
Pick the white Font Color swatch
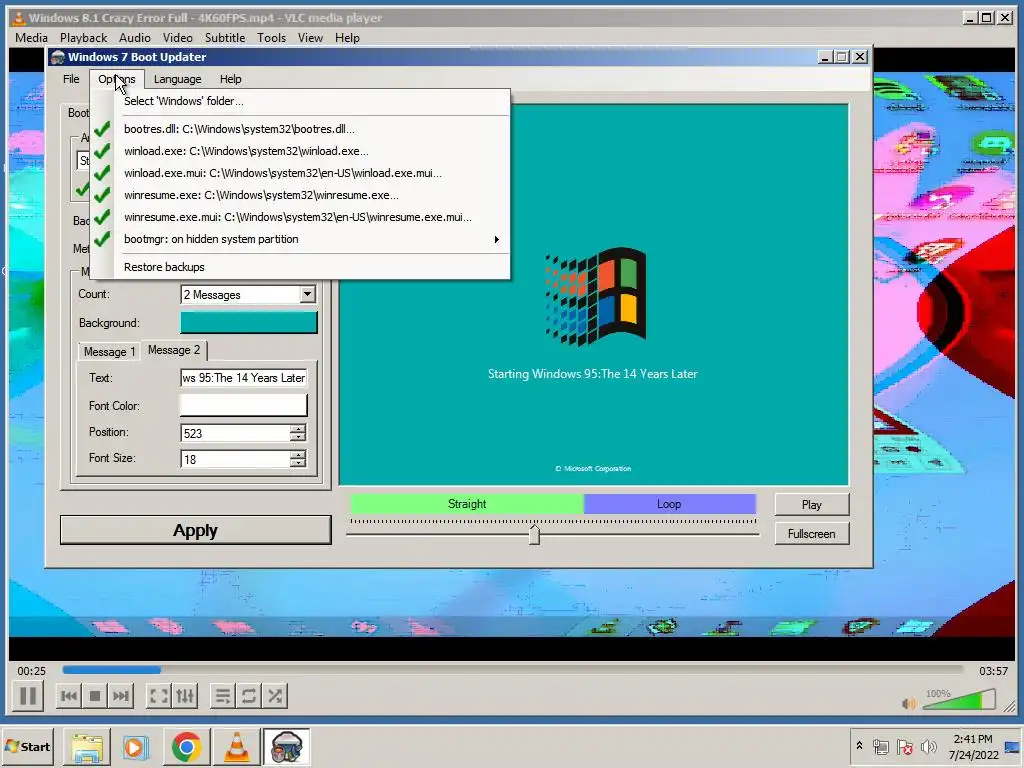coord(243,406)
